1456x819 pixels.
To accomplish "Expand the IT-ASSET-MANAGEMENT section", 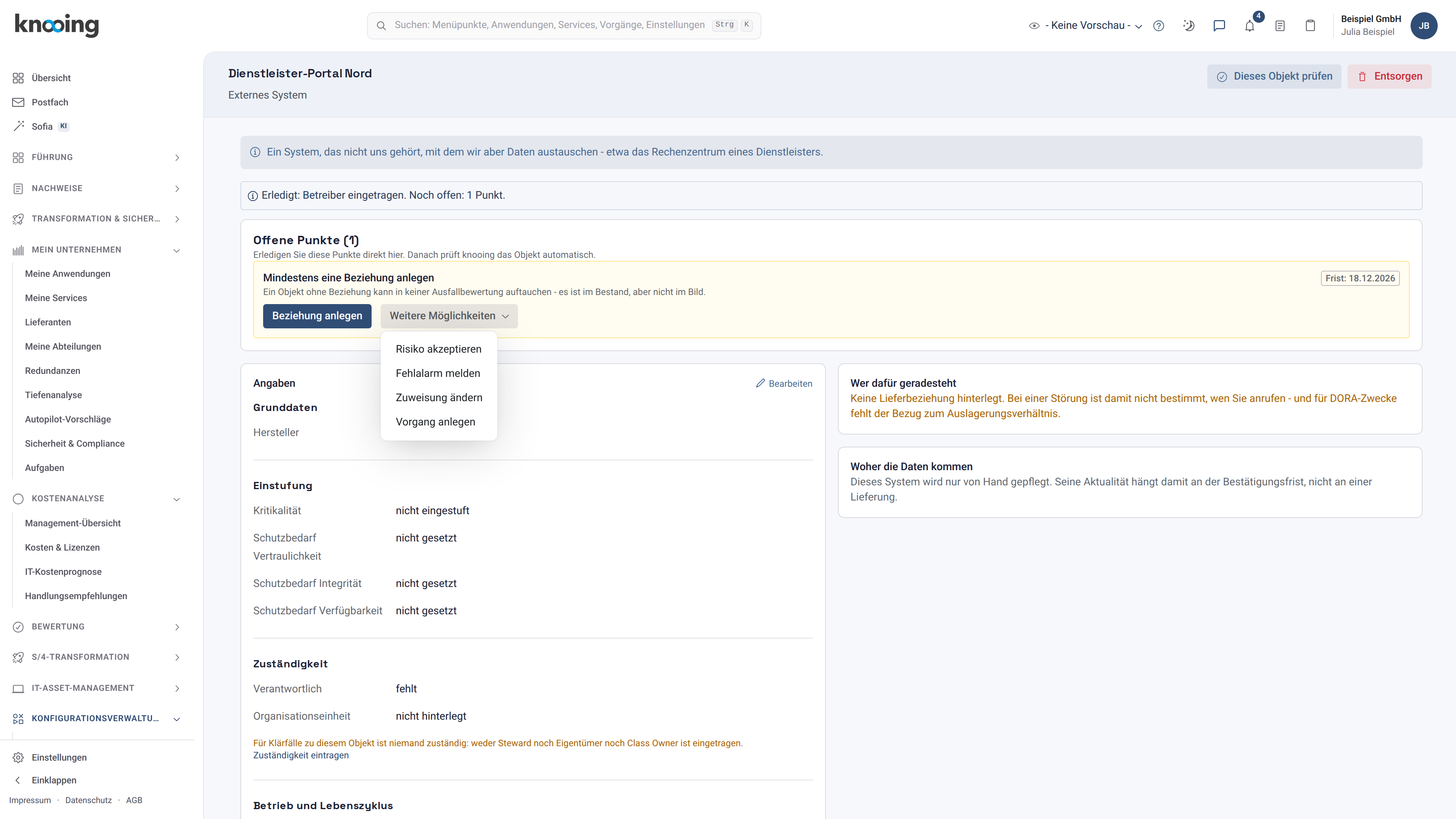I will (x=97, y=689).
